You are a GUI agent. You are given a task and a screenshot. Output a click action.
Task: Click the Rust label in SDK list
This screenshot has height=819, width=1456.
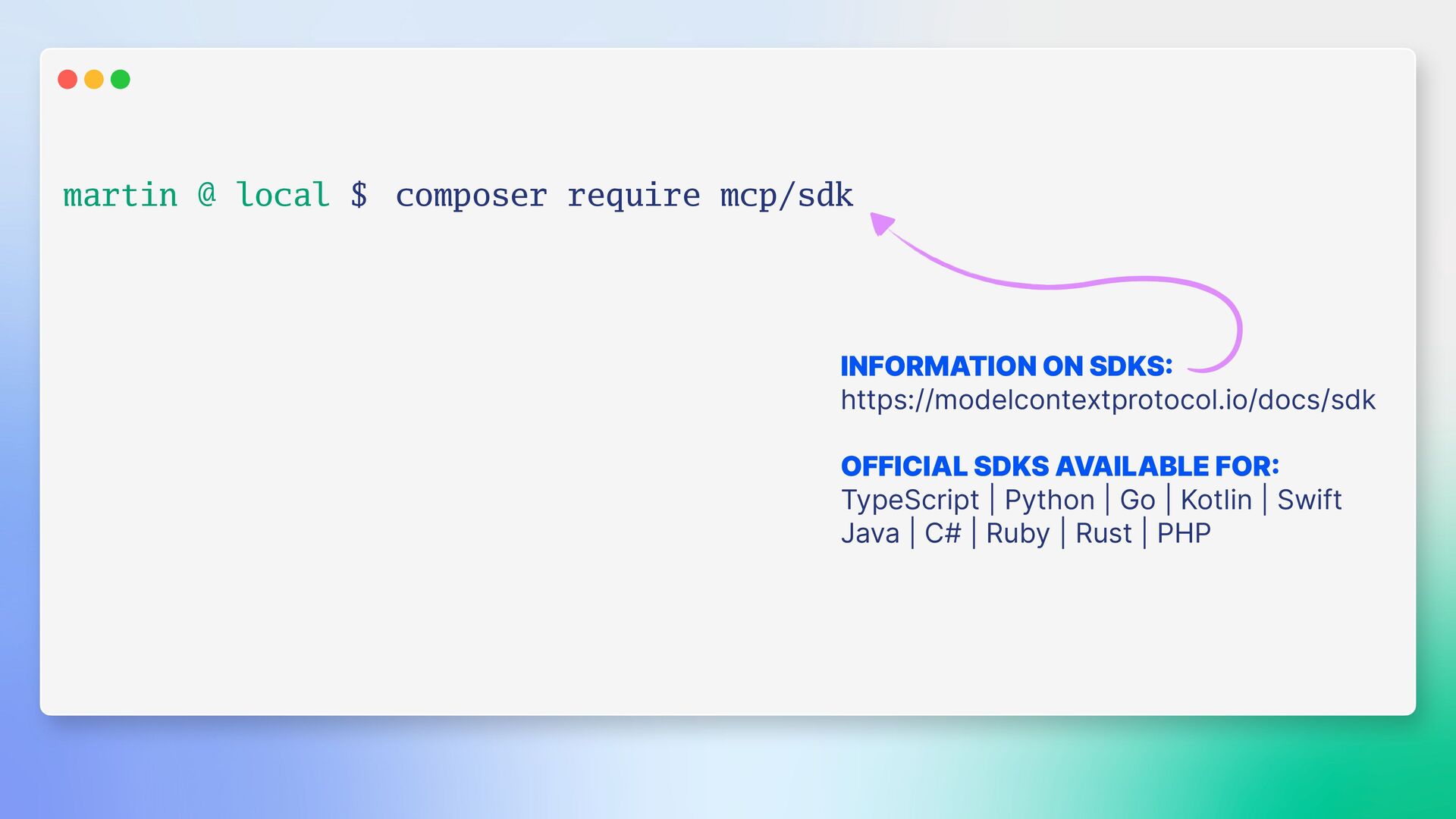1103,534
